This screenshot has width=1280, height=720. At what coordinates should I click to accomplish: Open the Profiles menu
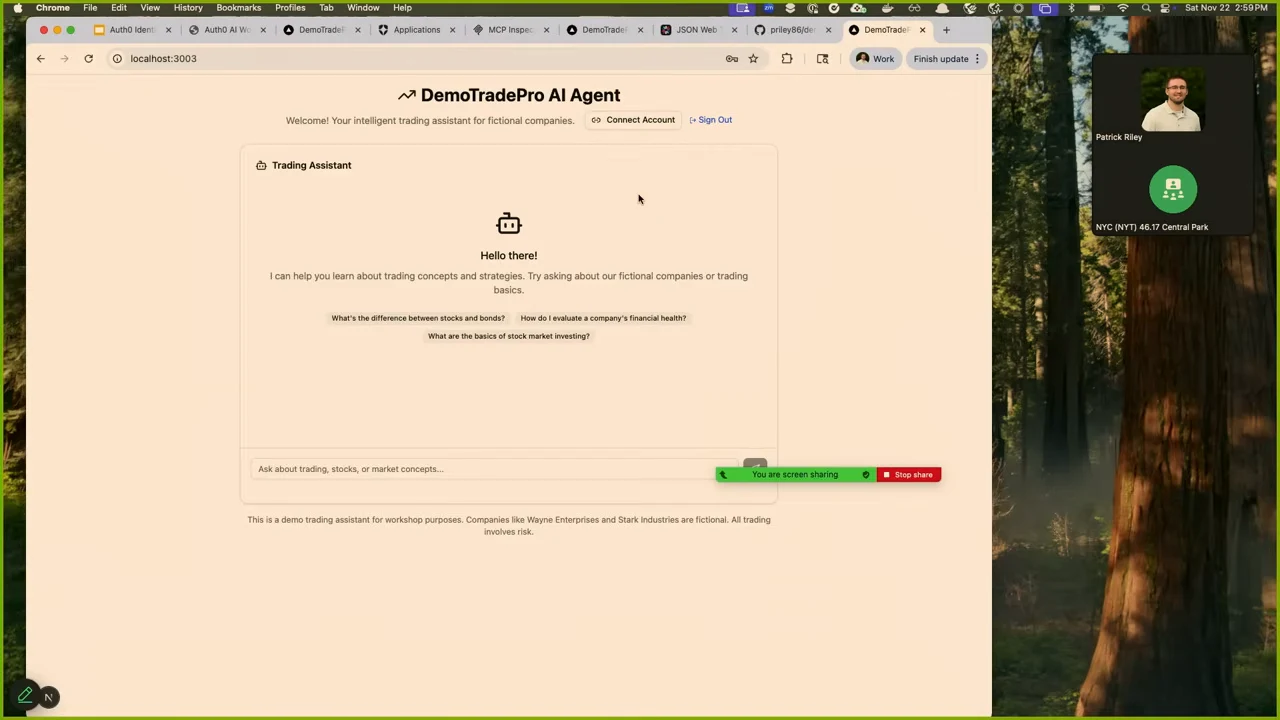click(290, 8)
